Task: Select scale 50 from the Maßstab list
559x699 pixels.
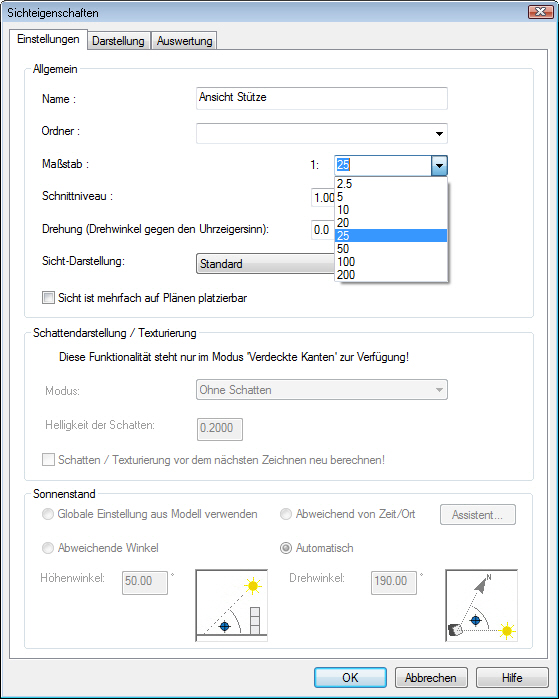Action: tap(391, 249)
